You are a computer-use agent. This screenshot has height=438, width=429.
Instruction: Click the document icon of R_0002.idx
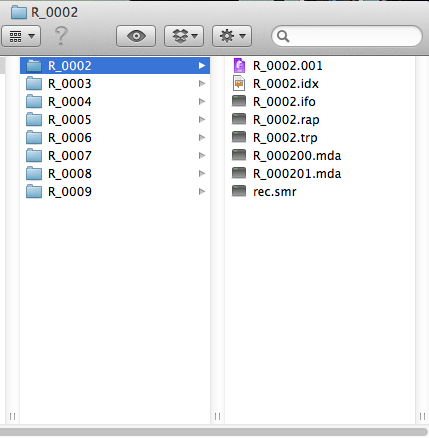pyautogui.click(x=239, y=84)
